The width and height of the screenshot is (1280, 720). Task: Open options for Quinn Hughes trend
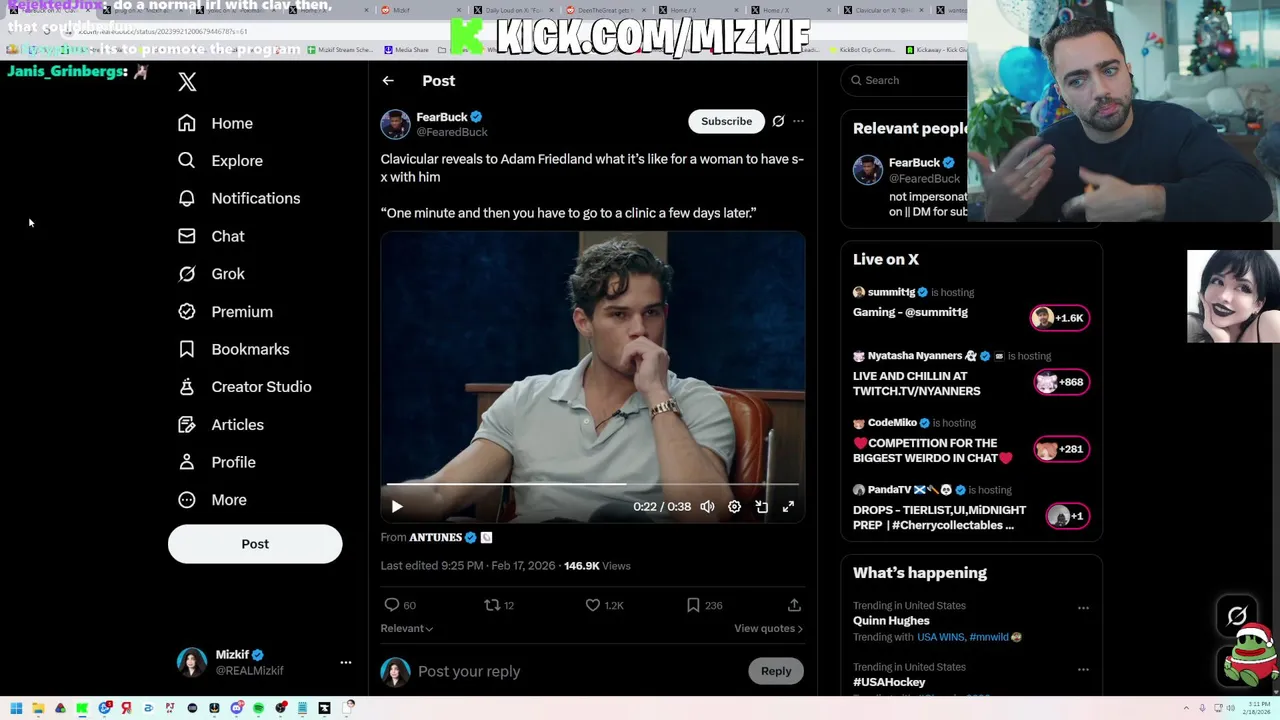[x=1083, y=607]
